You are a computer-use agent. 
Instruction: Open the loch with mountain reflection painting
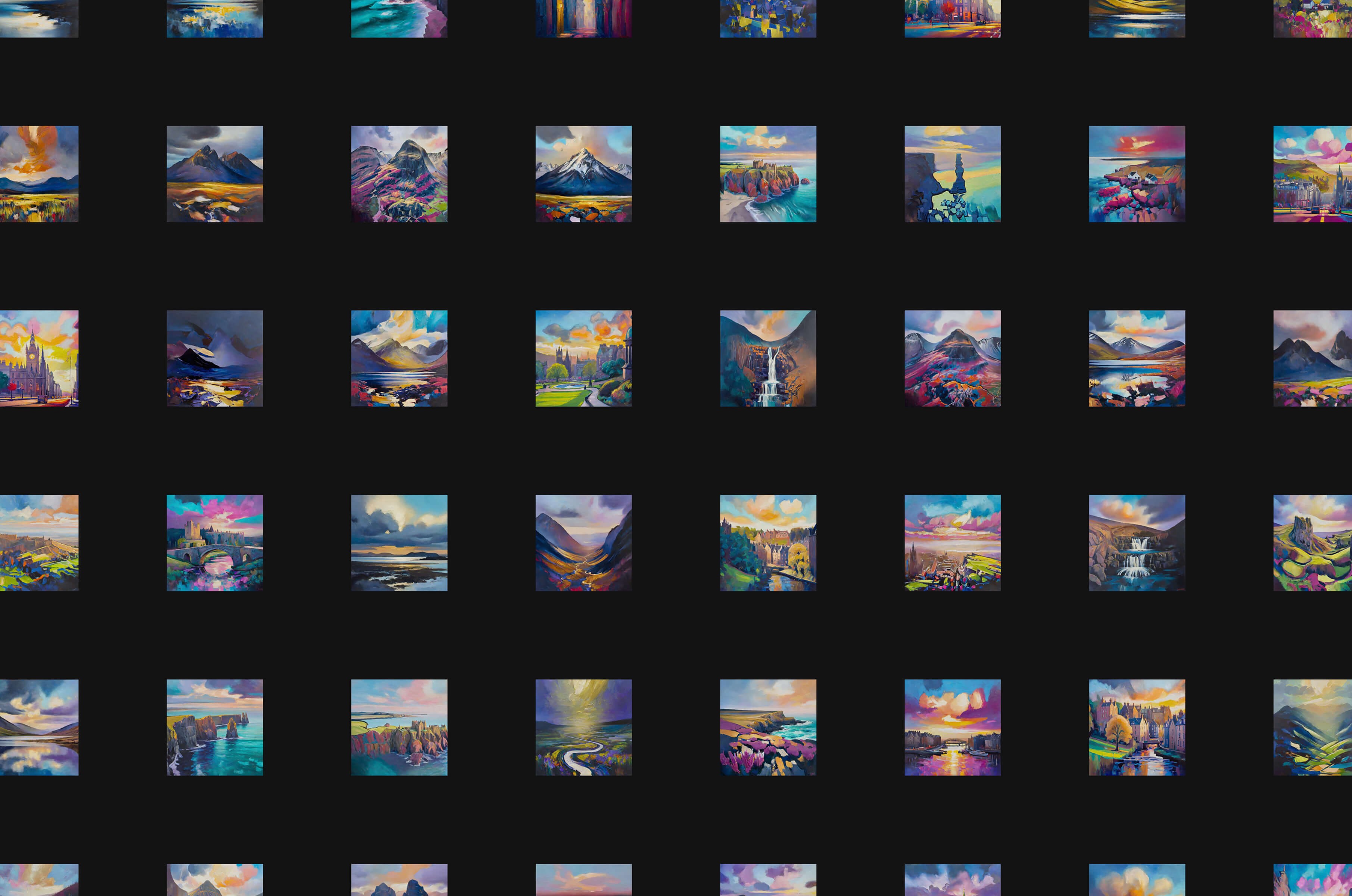click(x=1137, y=358)
